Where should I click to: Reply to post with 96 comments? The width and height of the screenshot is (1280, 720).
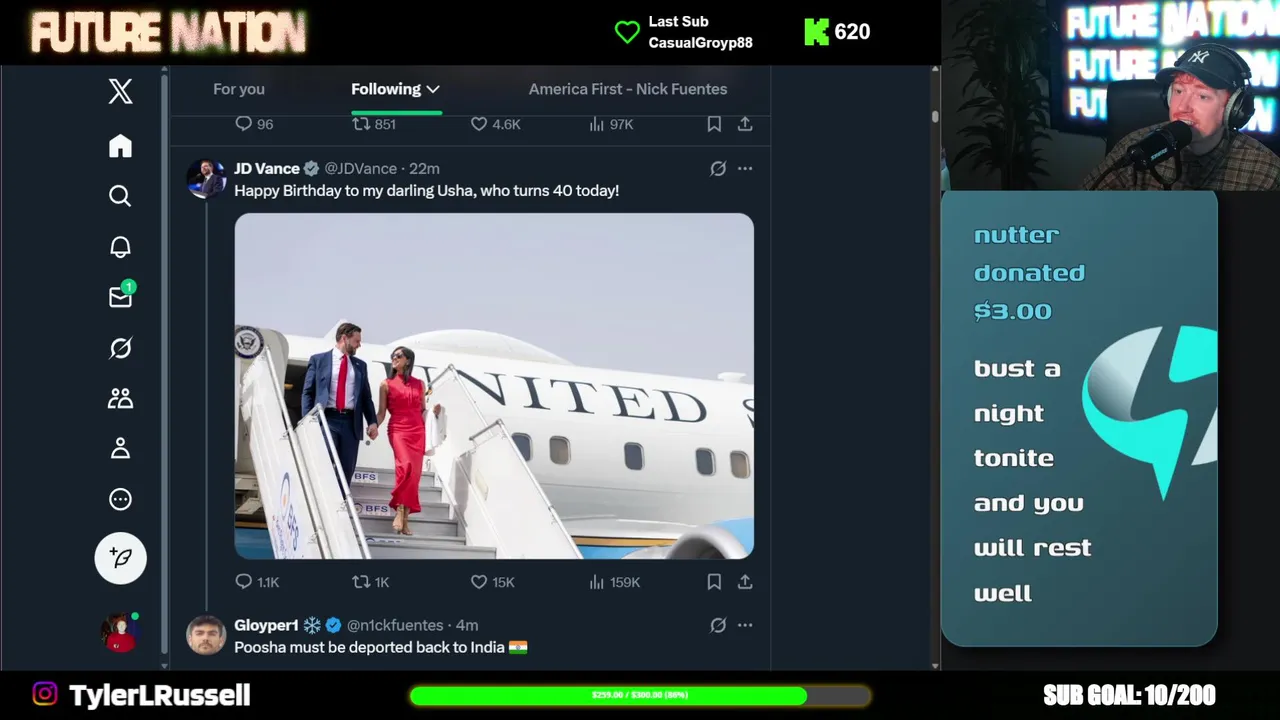pyautogui.click(x=254, y=124)
